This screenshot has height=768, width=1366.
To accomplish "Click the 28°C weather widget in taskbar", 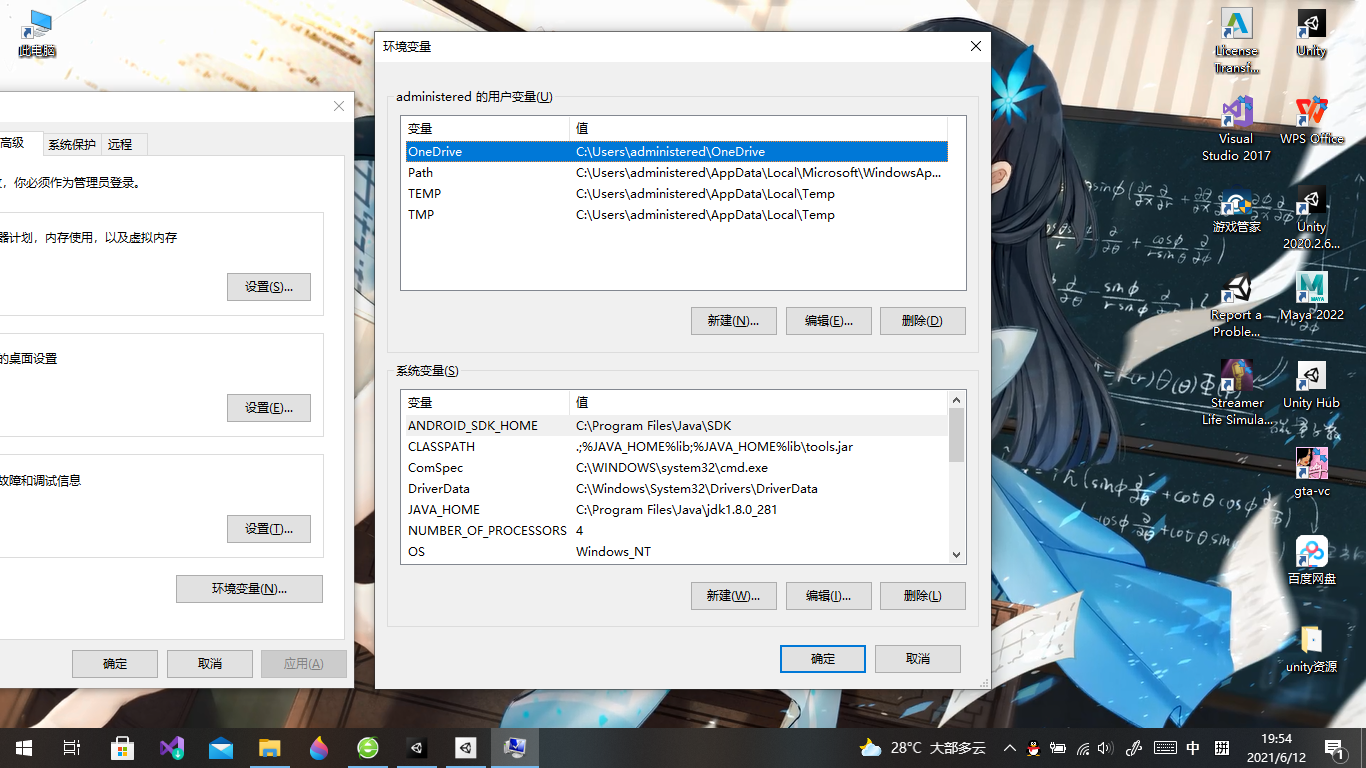I will [922, 748].
